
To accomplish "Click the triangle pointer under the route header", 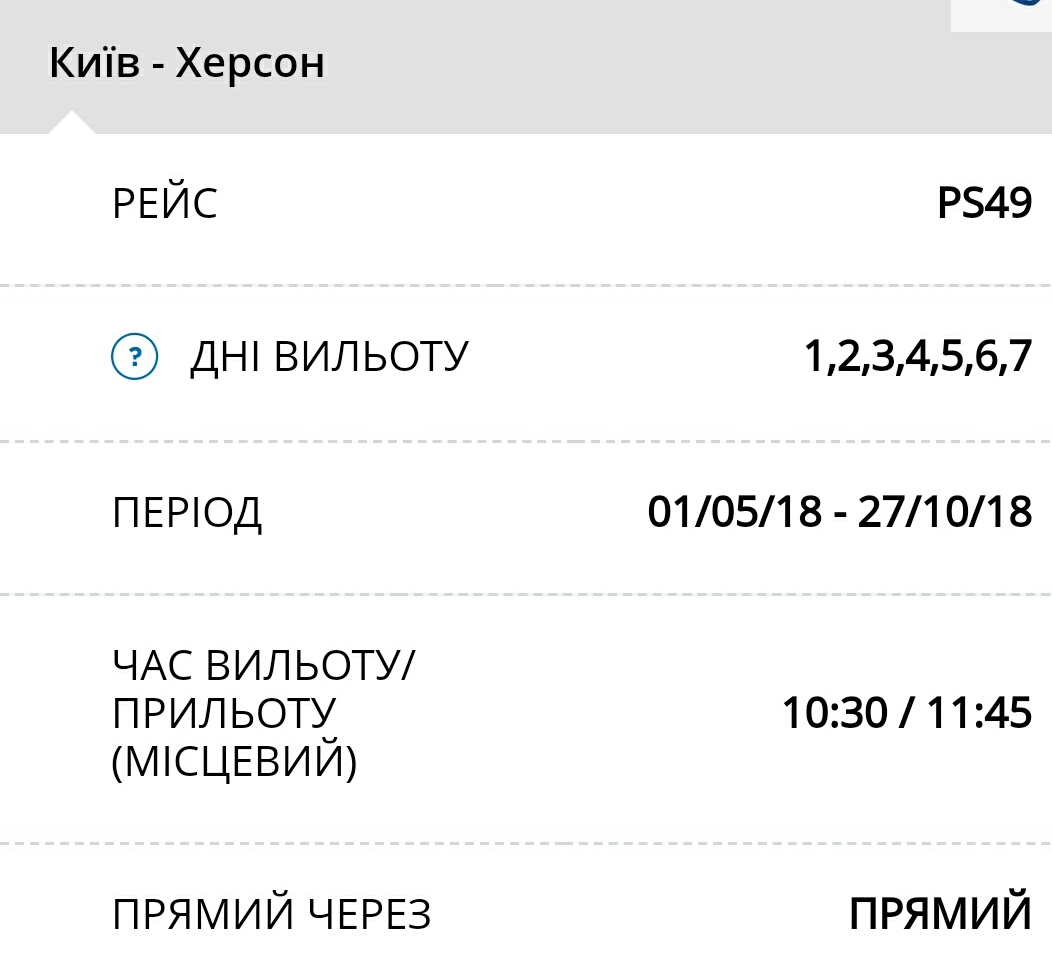I will coord(72,123).
